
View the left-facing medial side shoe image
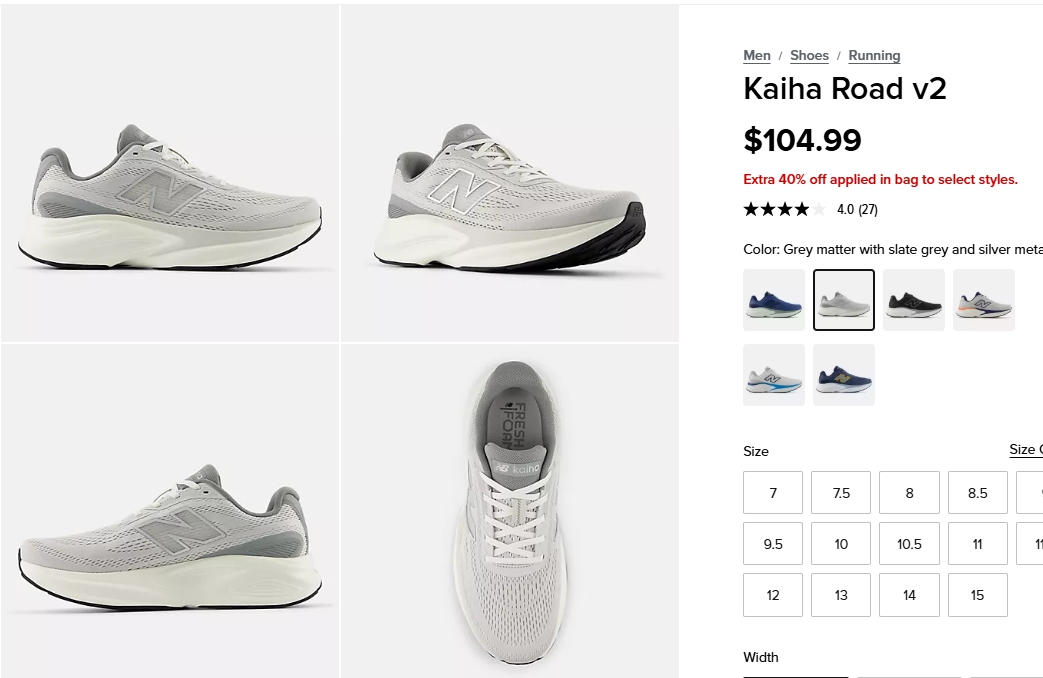click(x=170, y=511)
